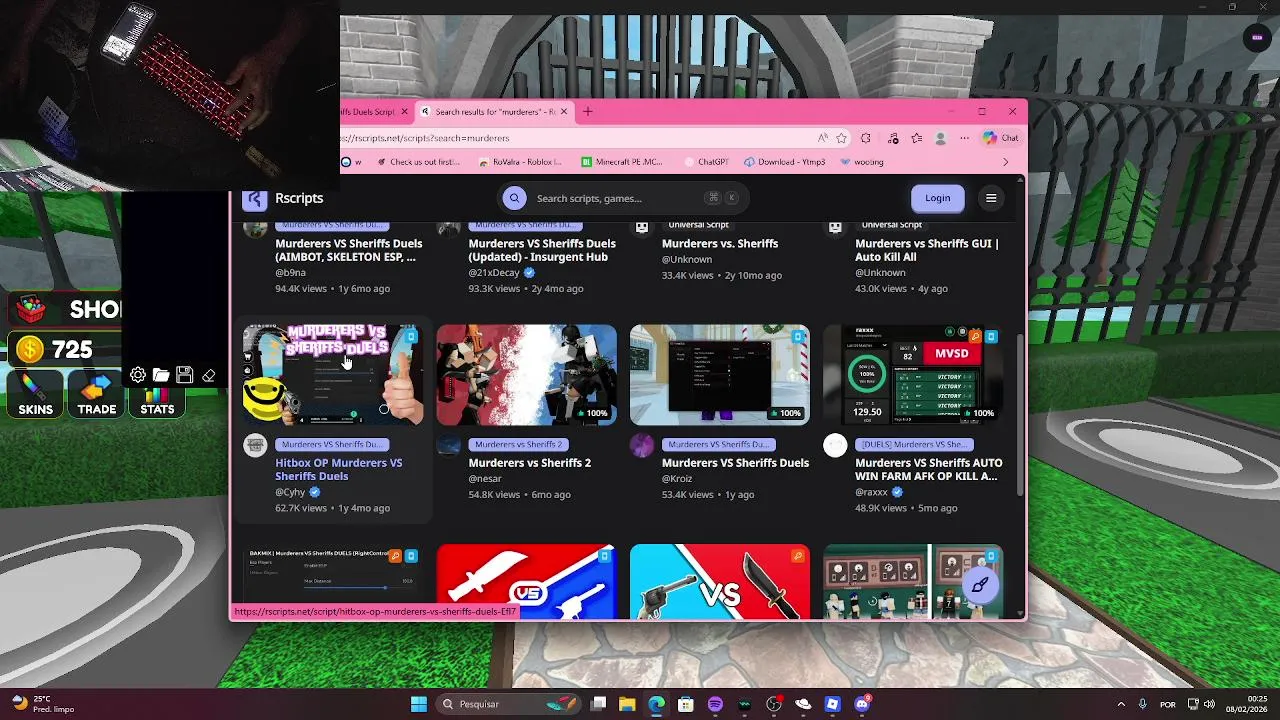Viewport: 1280px width, 720px height.
Task: Click the Read aloud icon in the address bar
Action: (822, 138)
